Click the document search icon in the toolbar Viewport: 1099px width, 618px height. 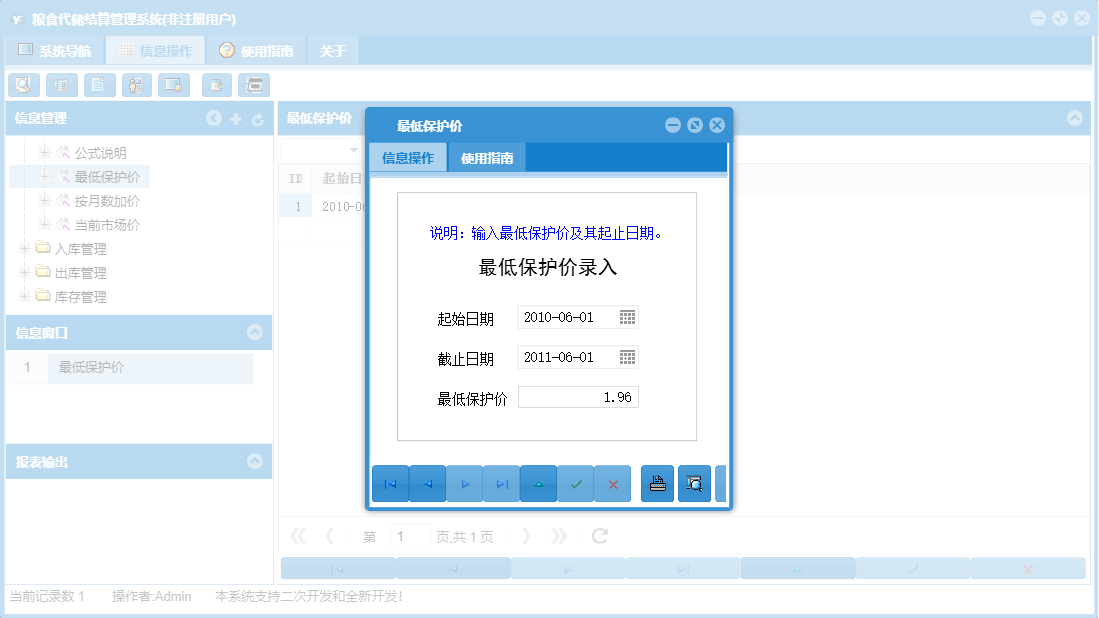coord(23,85)
